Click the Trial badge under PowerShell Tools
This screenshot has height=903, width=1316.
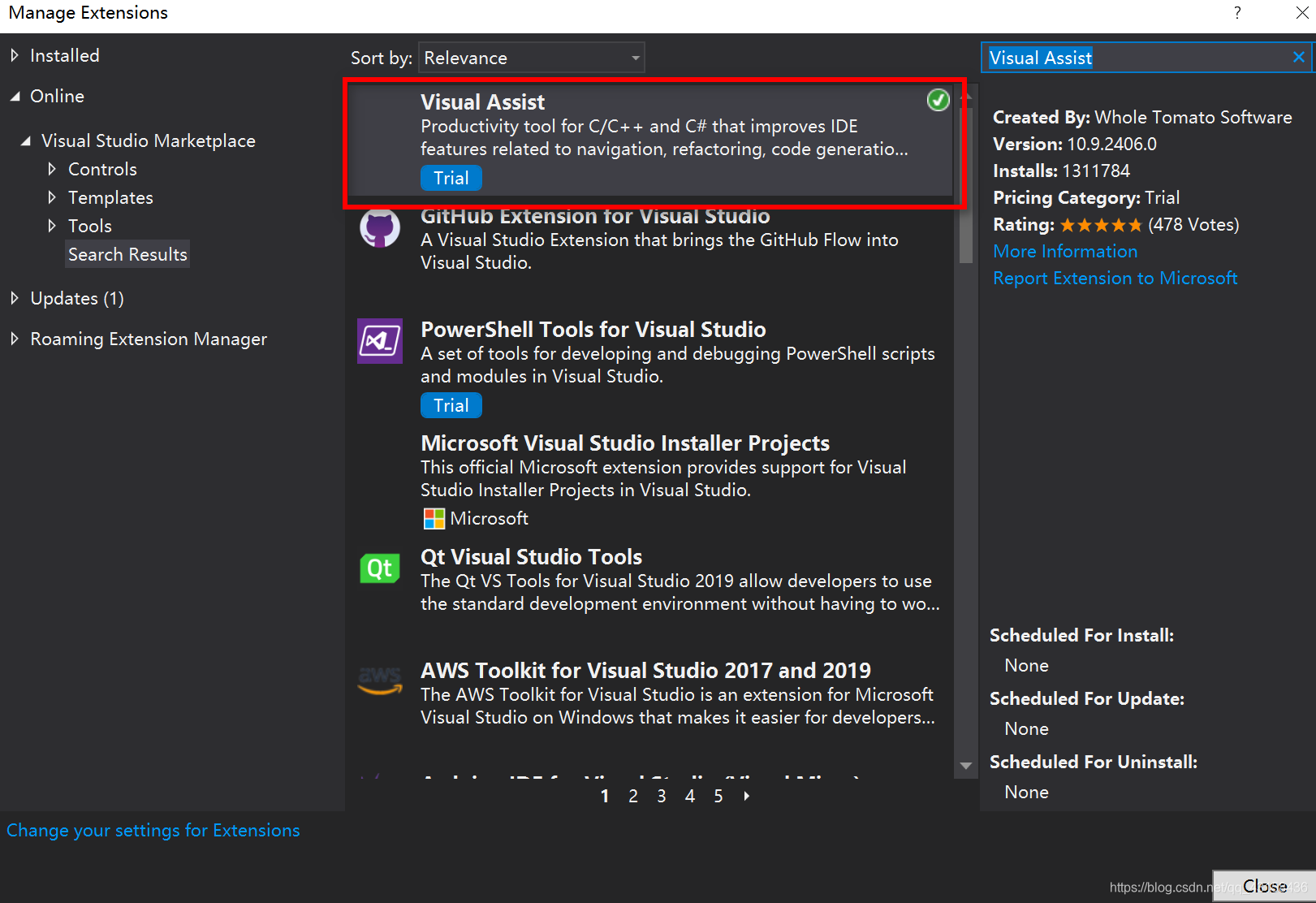click(451, 405)
